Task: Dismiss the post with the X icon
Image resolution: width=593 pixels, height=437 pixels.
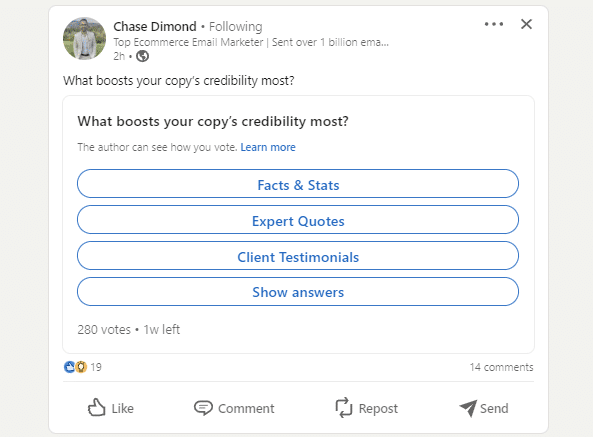Action: click(x=526, y=24)
